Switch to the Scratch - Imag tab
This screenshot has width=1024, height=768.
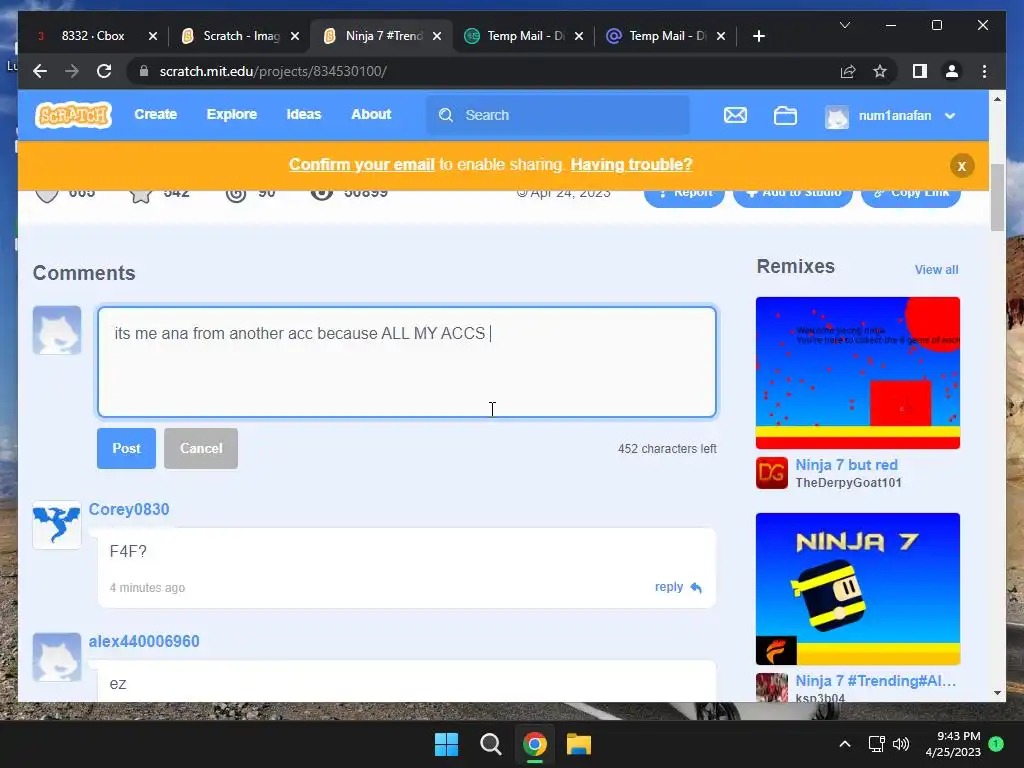tap(239, 36)
